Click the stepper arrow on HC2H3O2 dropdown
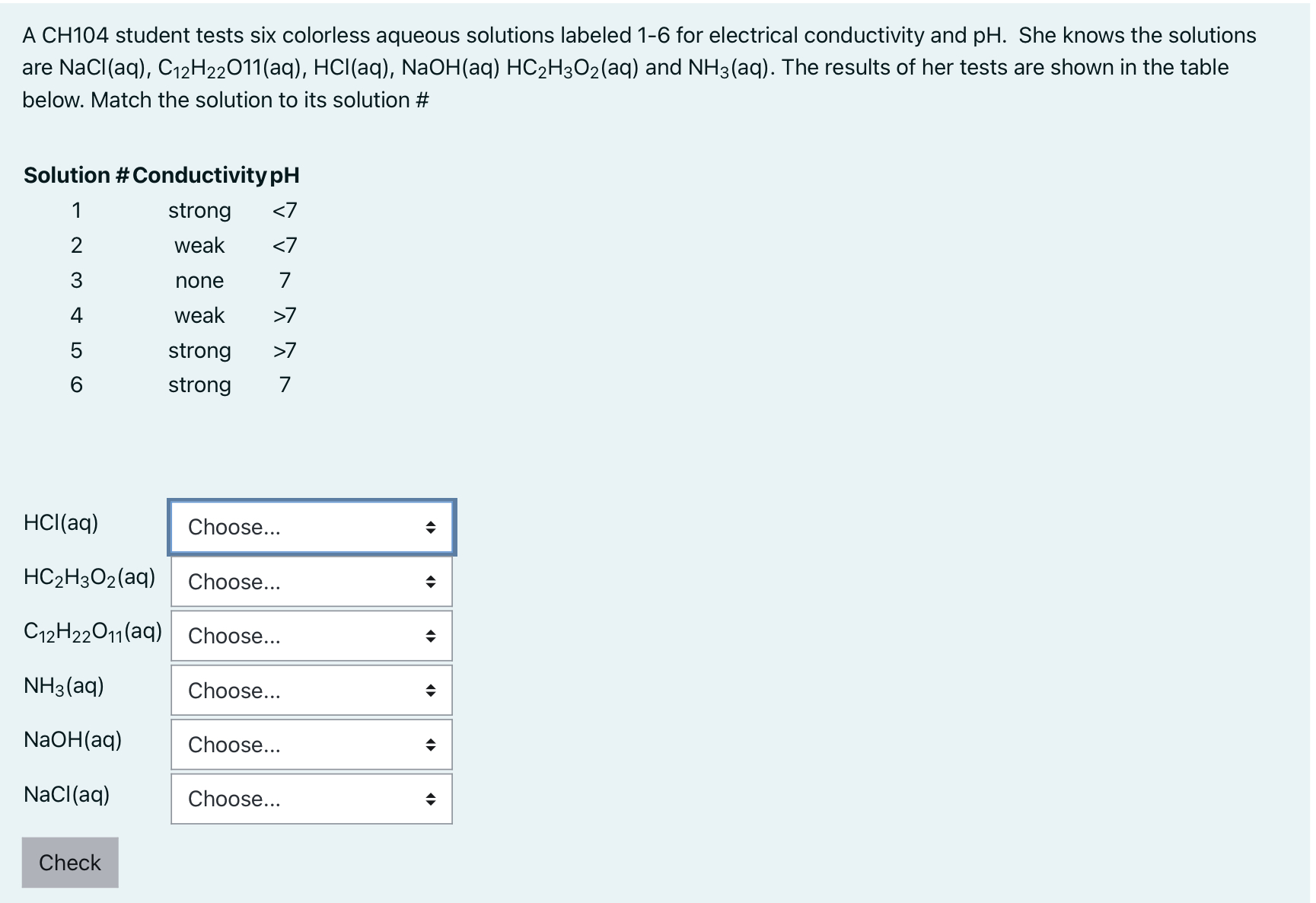1316x903 pixels. (x=432, y=581)
